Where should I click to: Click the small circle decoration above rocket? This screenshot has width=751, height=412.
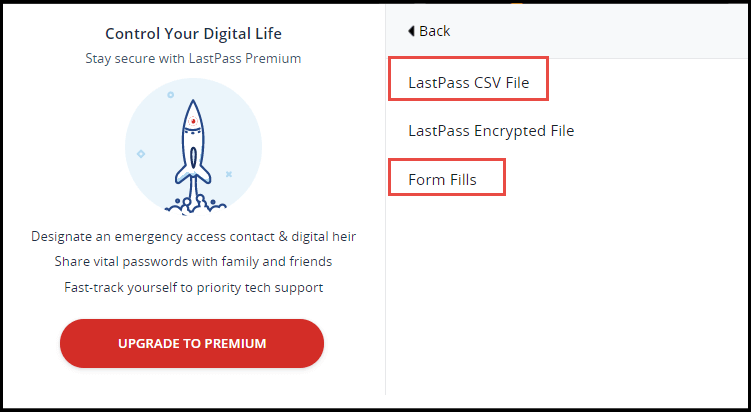[x=171, y=95]
